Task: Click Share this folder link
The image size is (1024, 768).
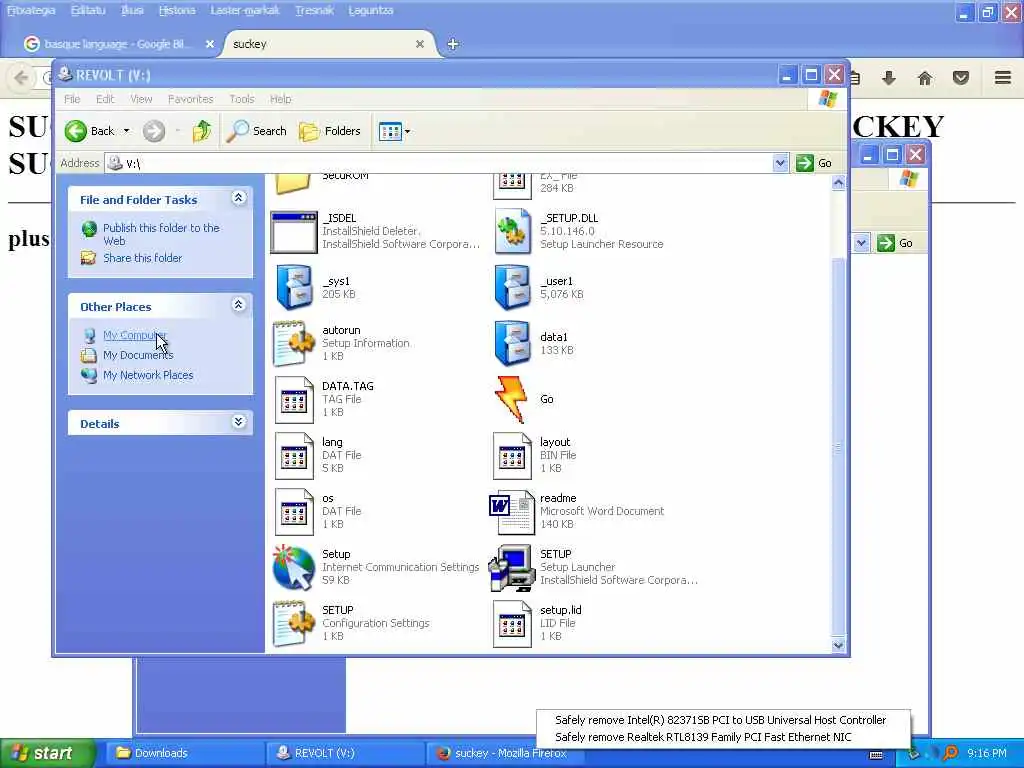Action: click(x=142, y=258)
